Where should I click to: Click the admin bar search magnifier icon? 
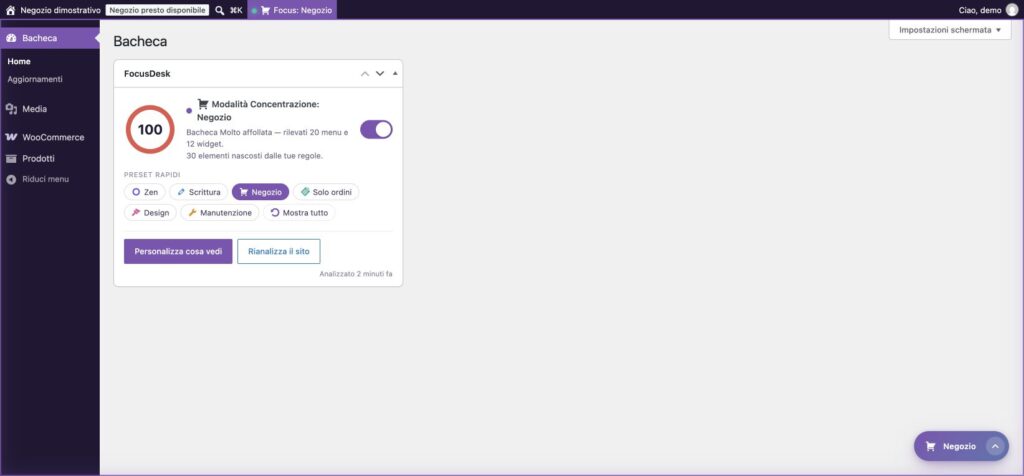point(219,10)
